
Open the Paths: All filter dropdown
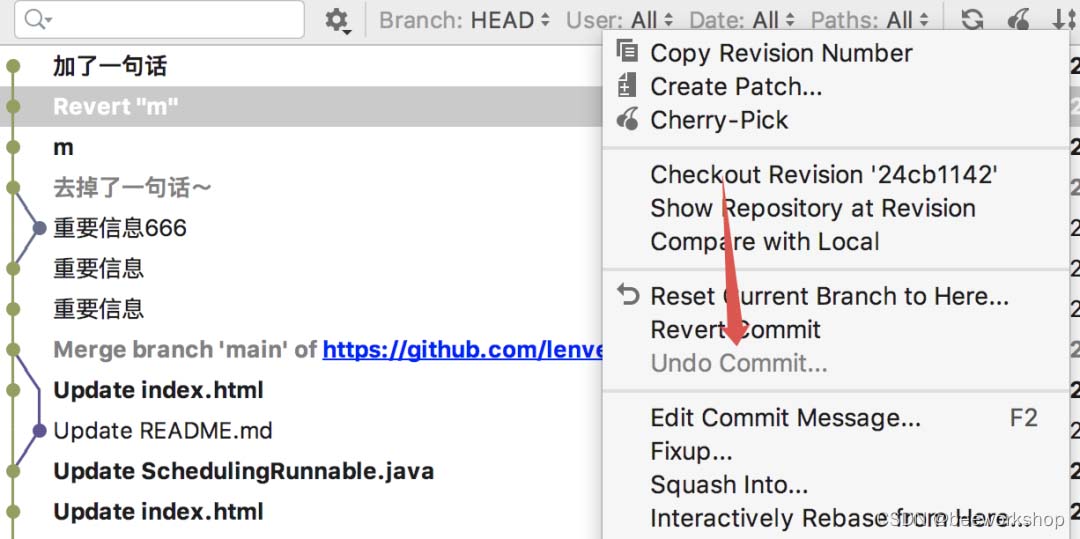(869, 20)
